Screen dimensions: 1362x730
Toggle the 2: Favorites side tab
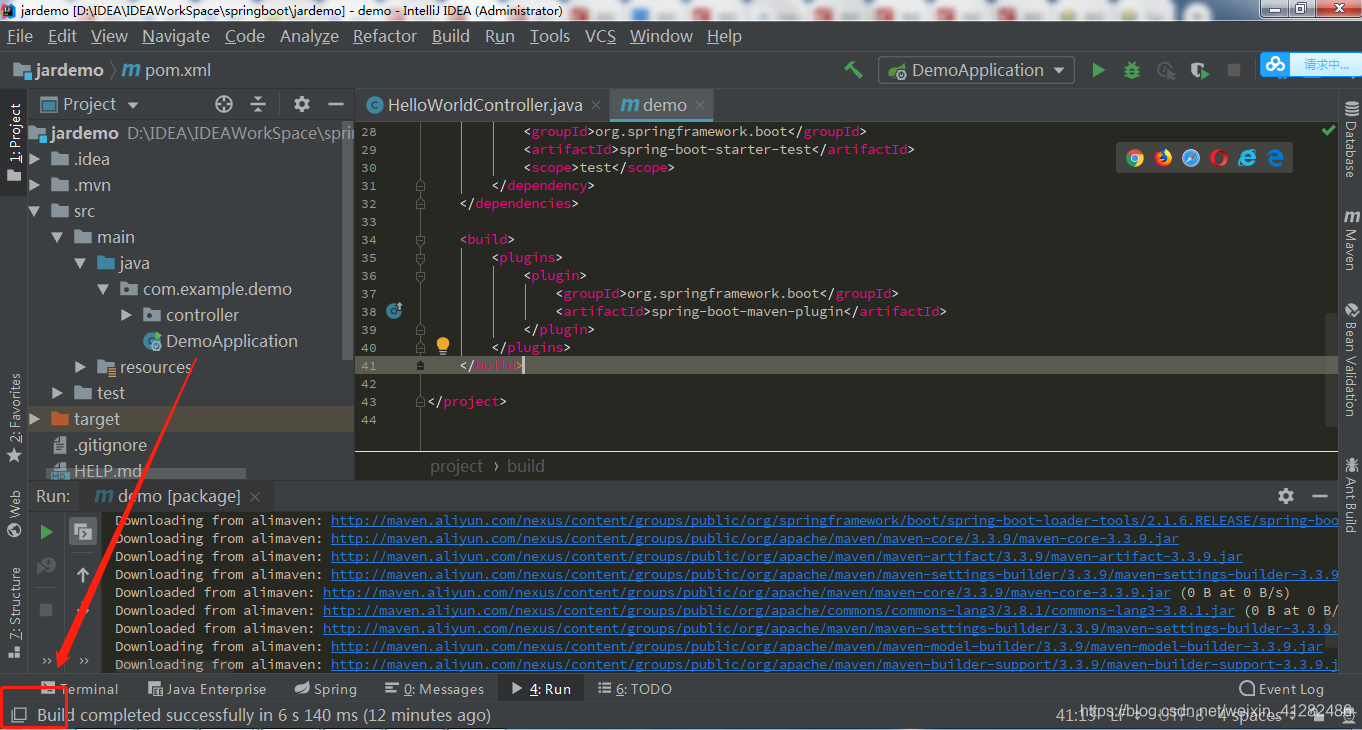[14, 416]
